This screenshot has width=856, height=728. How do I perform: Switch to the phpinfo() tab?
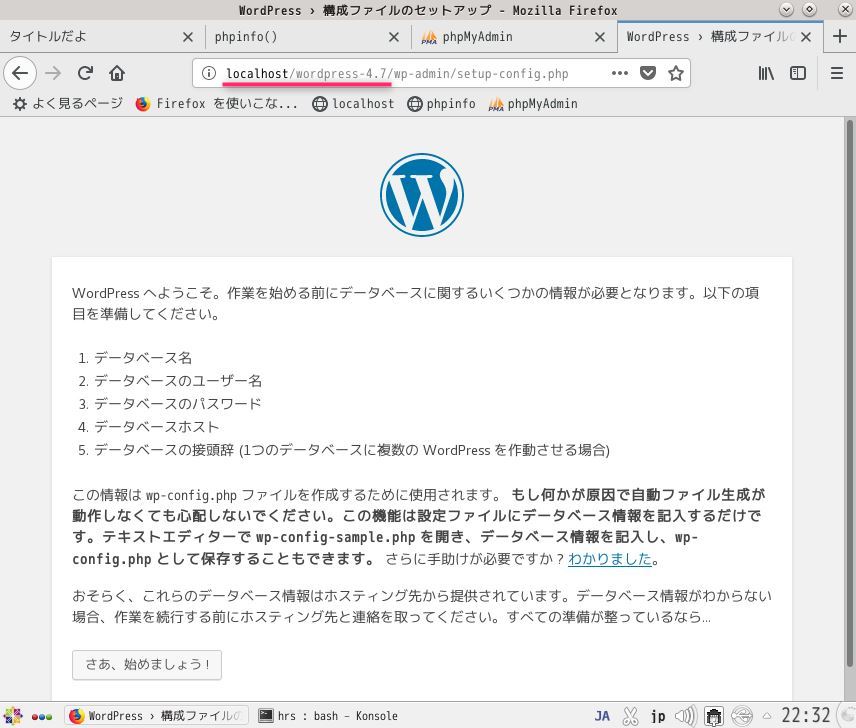tap(308, 37)
